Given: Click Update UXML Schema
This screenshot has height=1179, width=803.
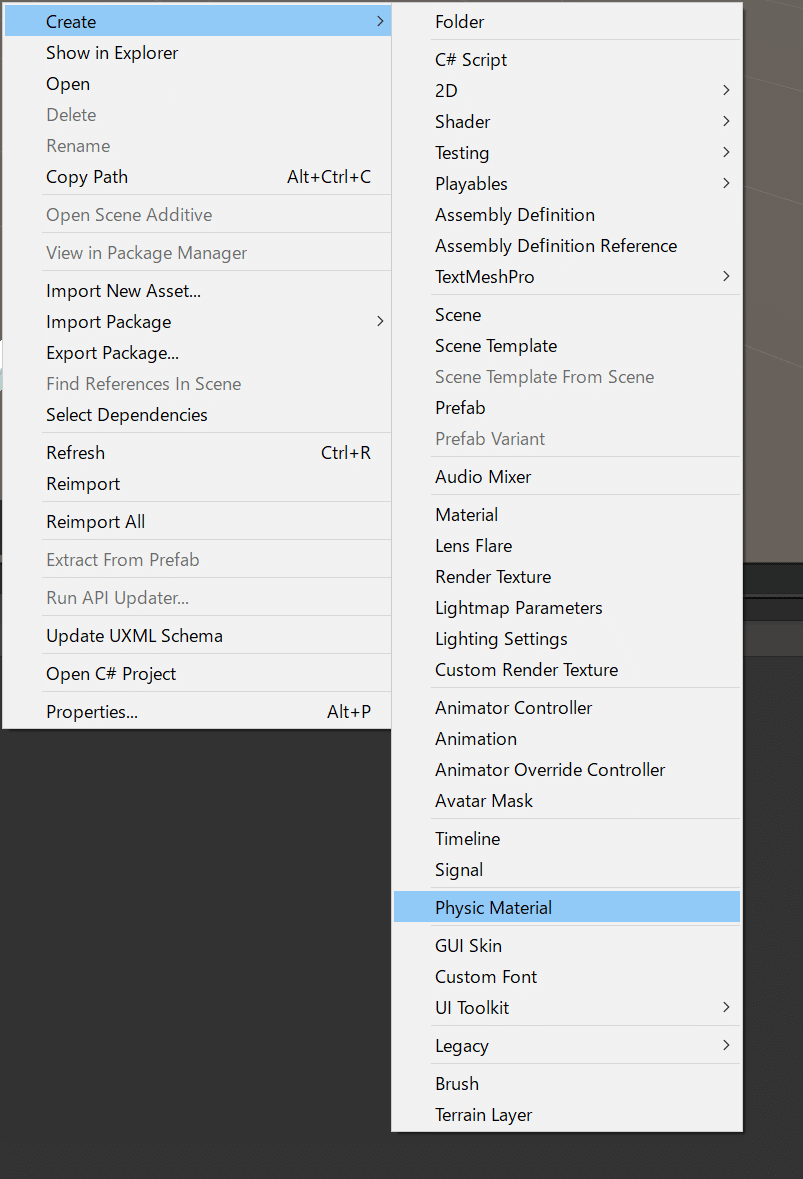Looking at the screenshot, I should [198, 636].
